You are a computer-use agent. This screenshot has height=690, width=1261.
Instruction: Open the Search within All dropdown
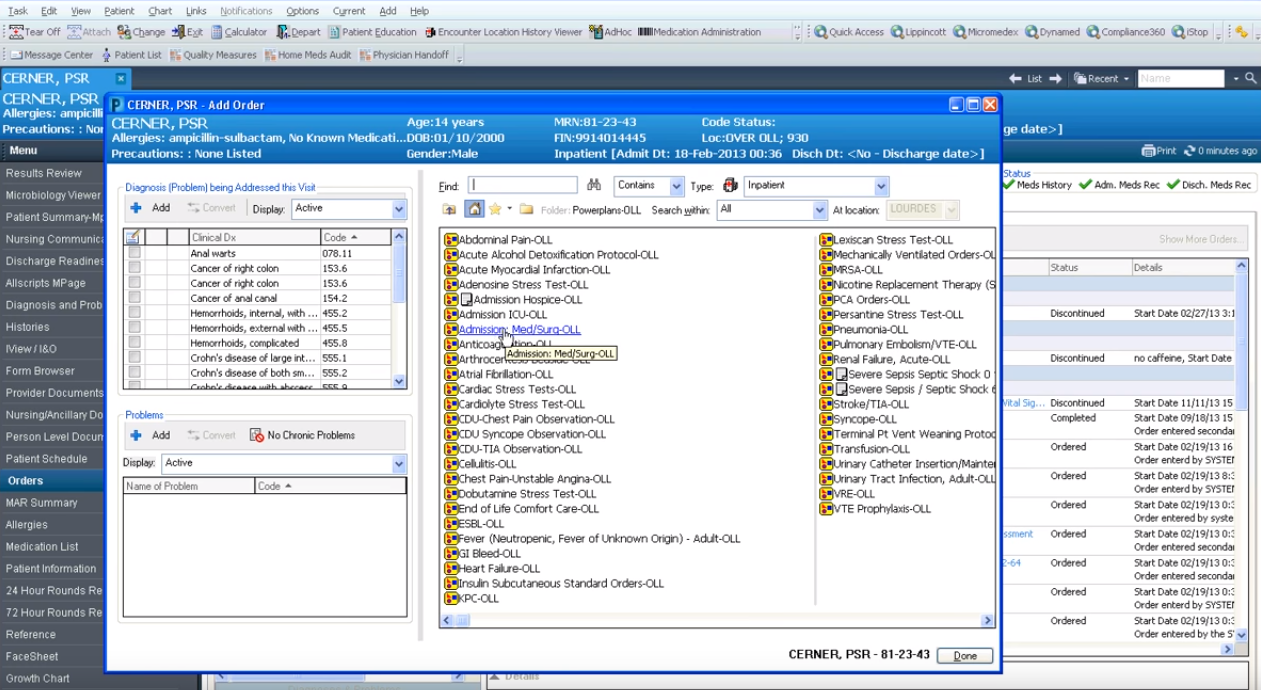click(x=819, y=210)
